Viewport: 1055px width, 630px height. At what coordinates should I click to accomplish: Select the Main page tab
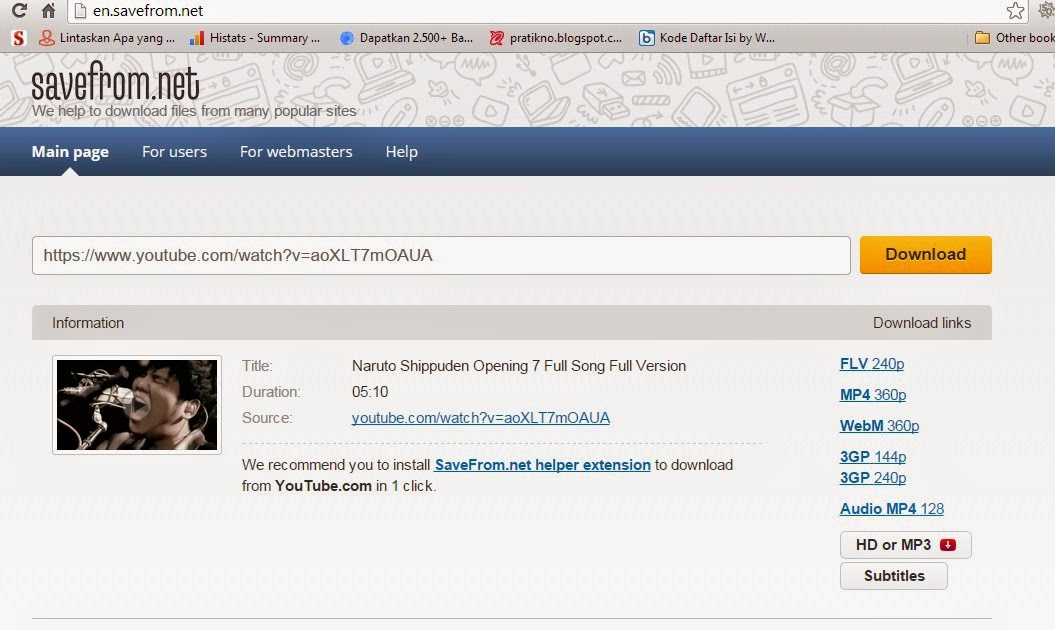[70, 152]
